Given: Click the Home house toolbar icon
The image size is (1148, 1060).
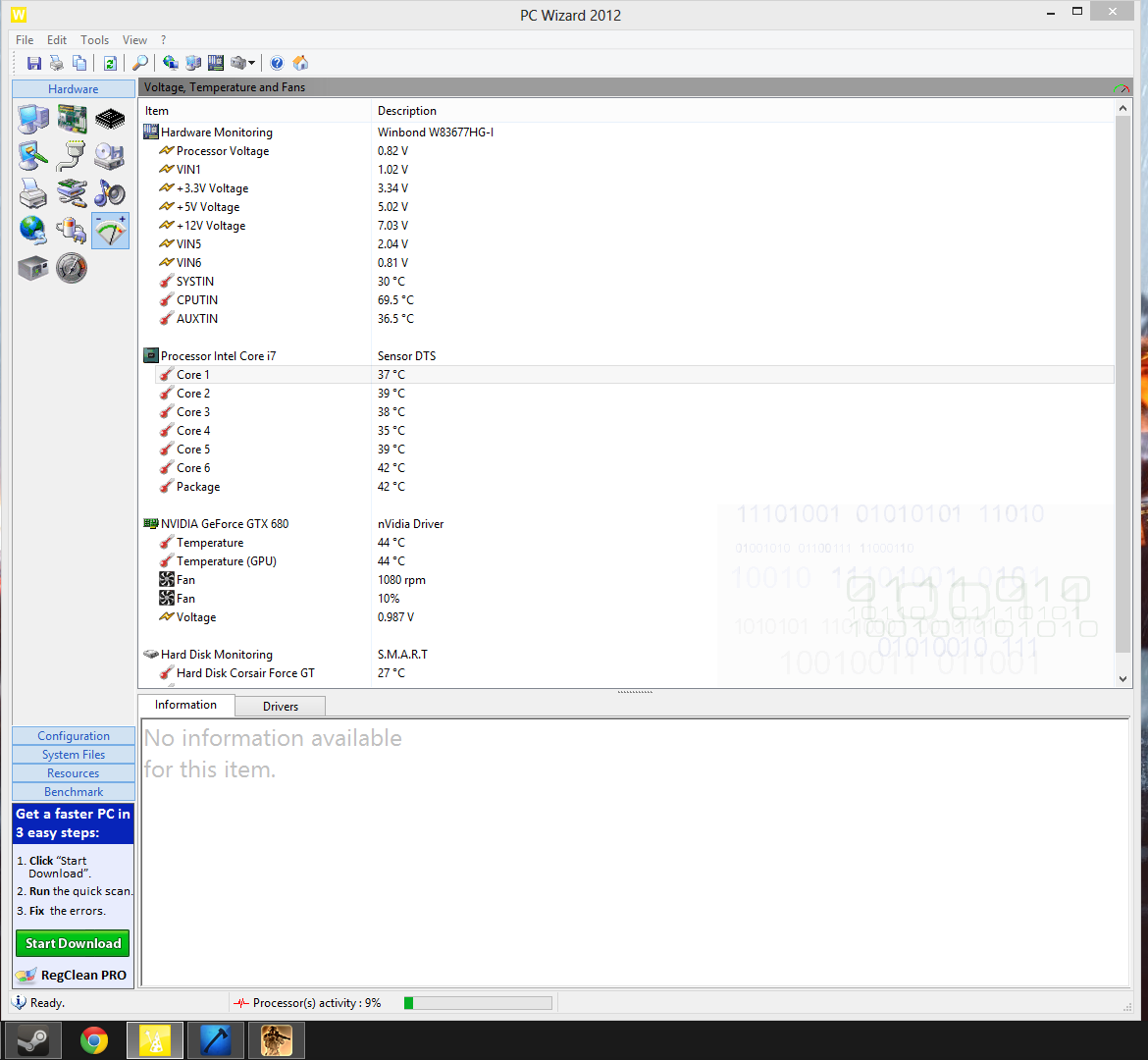Looking at the screenshot, I should tap(300, 63).
